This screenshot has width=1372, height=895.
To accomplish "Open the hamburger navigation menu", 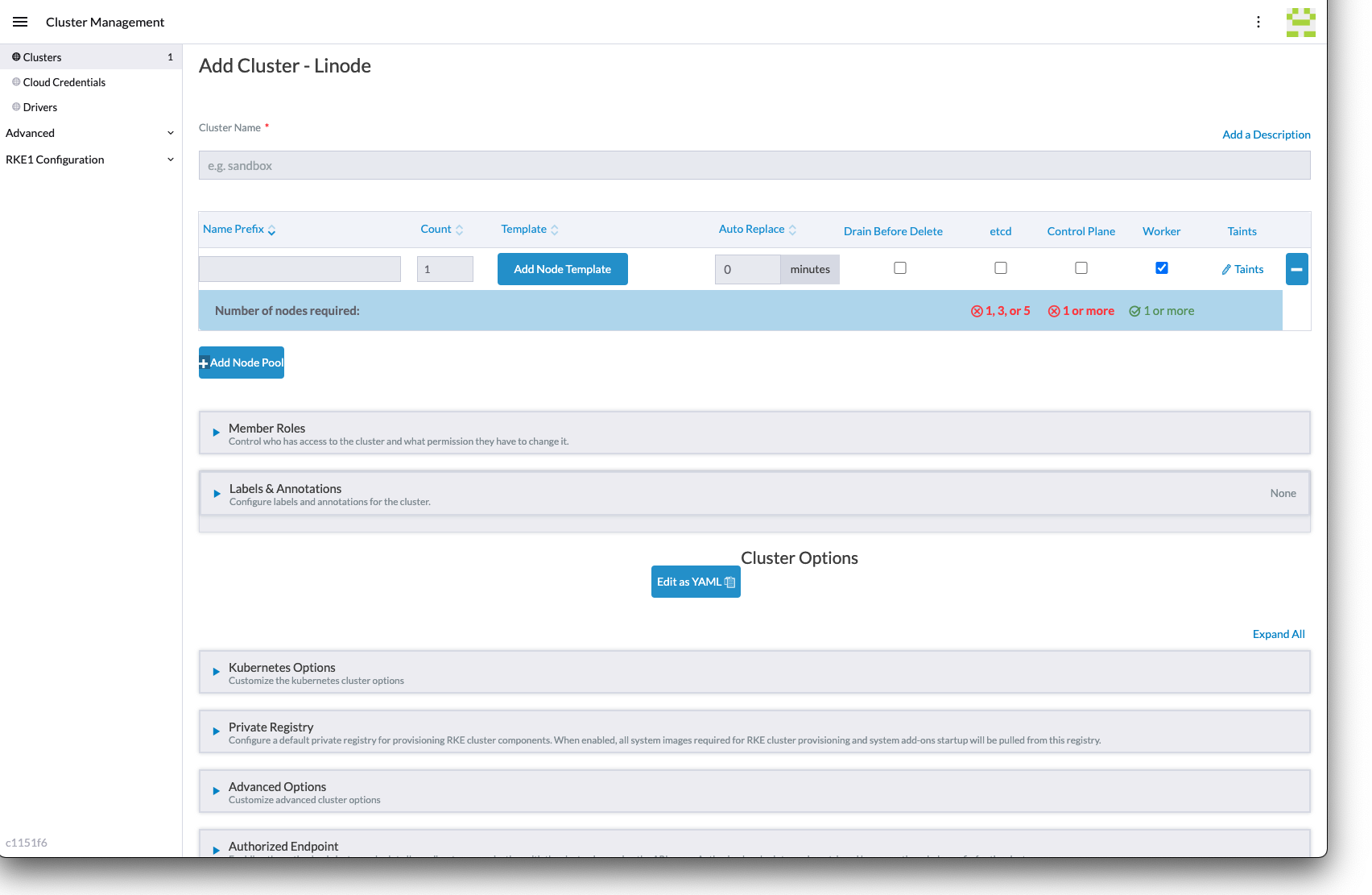I will tap(20, 22).
